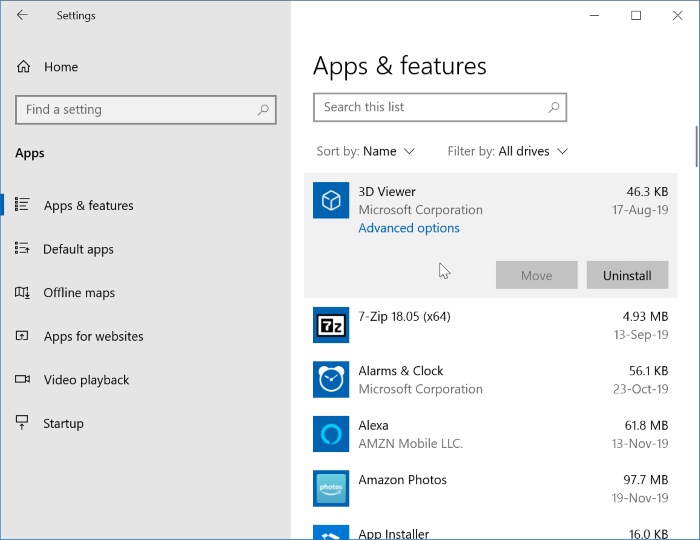Click the Uninstall button for 3D Viewer
The height and width of the screenshot is (540, 700).
click(627, 275)
